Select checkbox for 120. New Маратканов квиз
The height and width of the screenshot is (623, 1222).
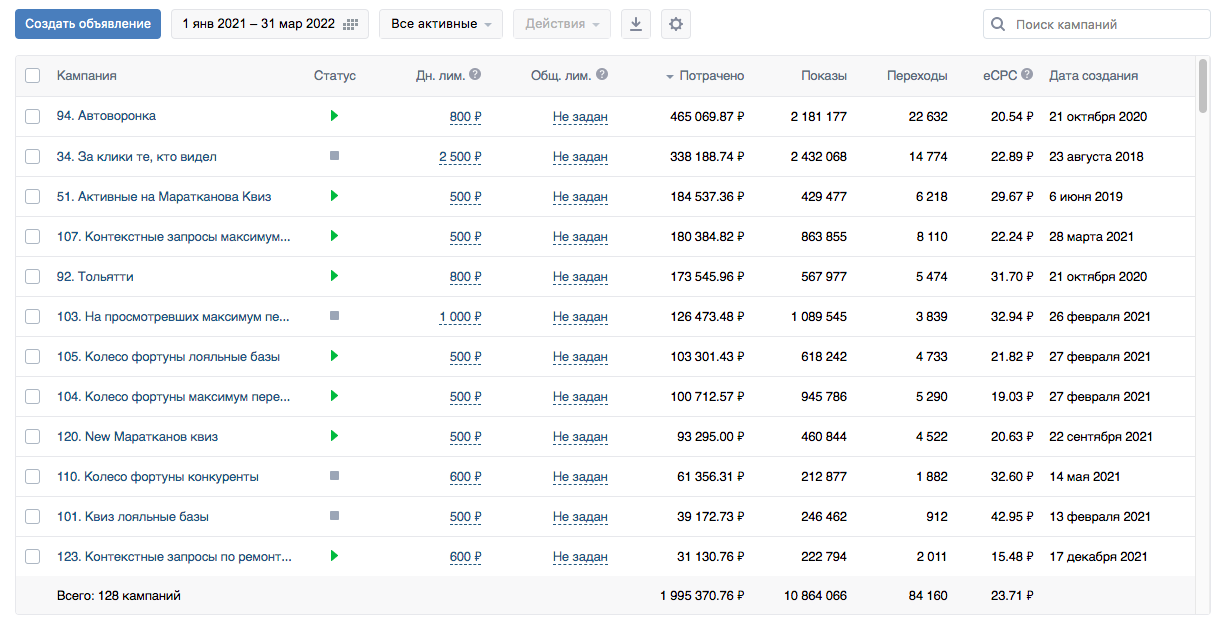[x=33, y=436]
